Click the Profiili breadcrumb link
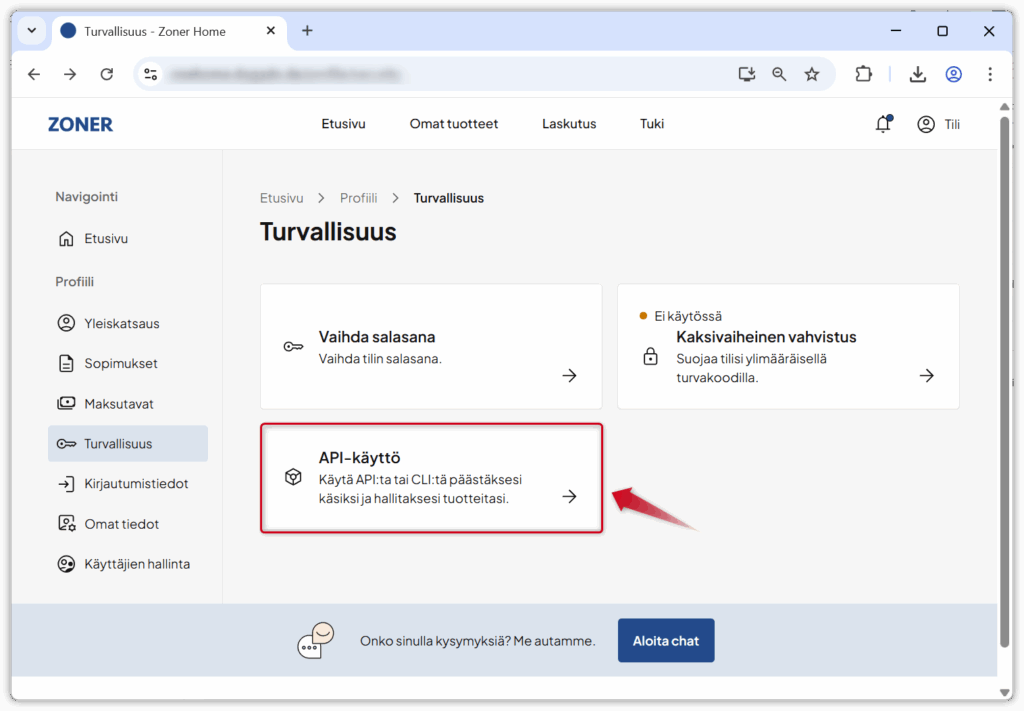1024x711 pixels. coord(358,197)
